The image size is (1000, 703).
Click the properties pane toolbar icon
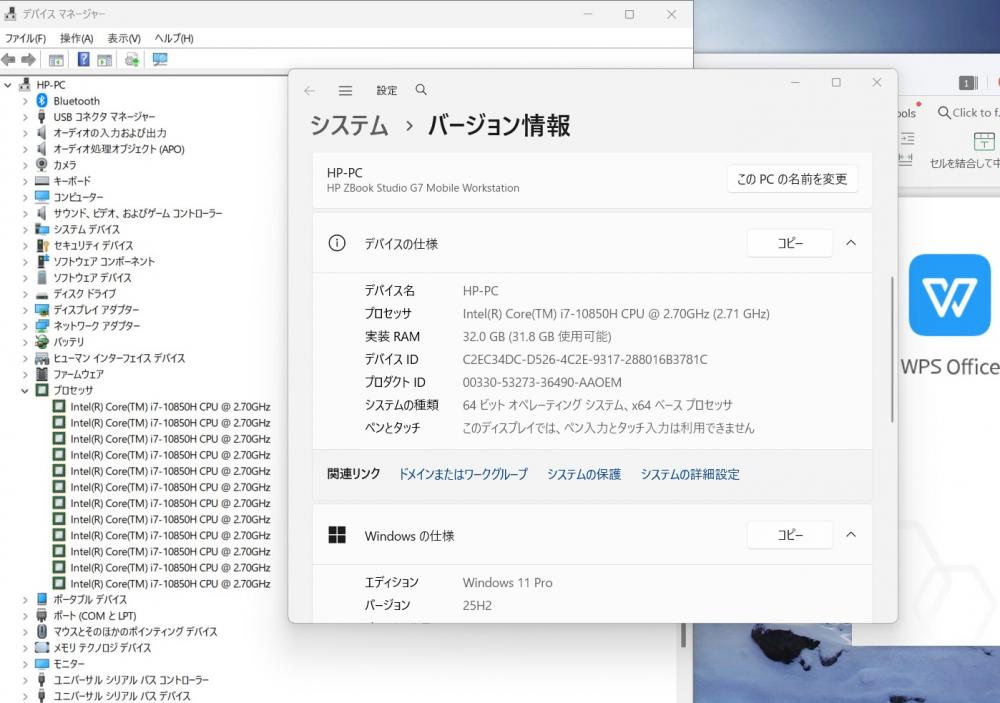tap(105, 60)
